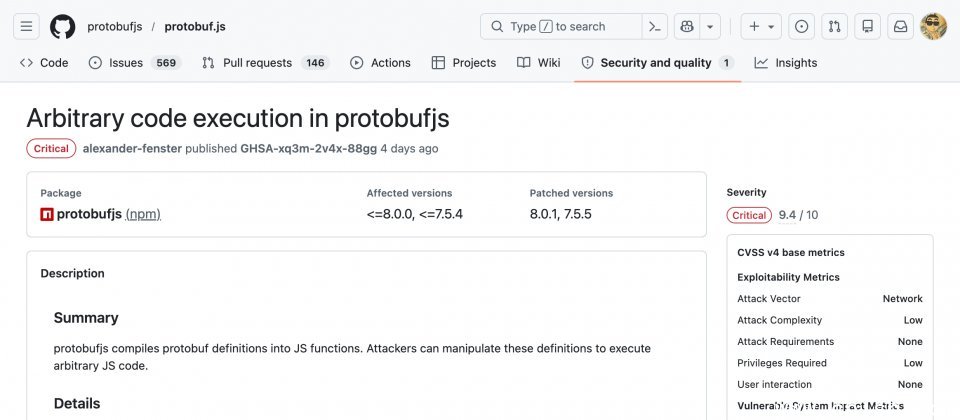Open the repositories icon in header
960x420 pixels.
click(x=867, y=26)
